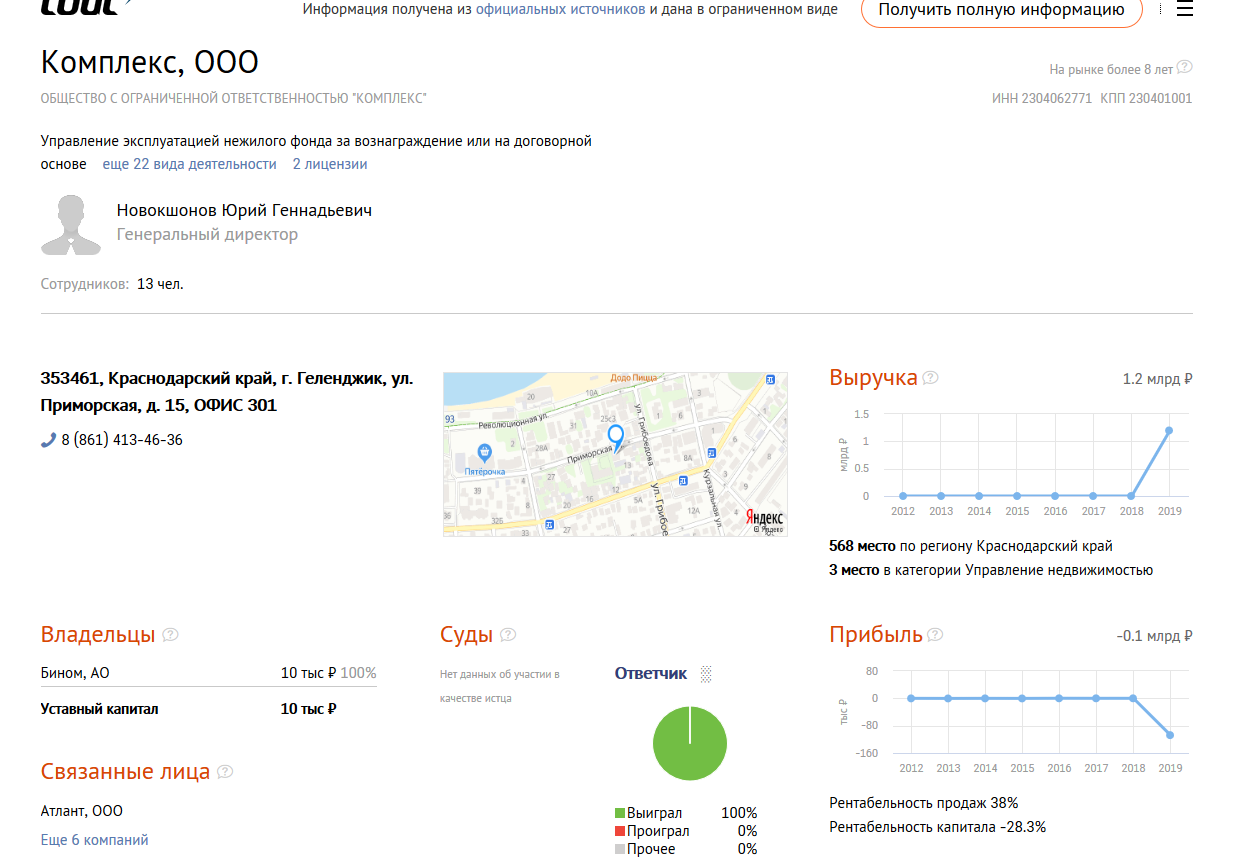The height and width of the screenshot is (860, 1243).
Task: Click the phone icon near 8 (861) 413-46-36
Action: [x=48, y=440]
